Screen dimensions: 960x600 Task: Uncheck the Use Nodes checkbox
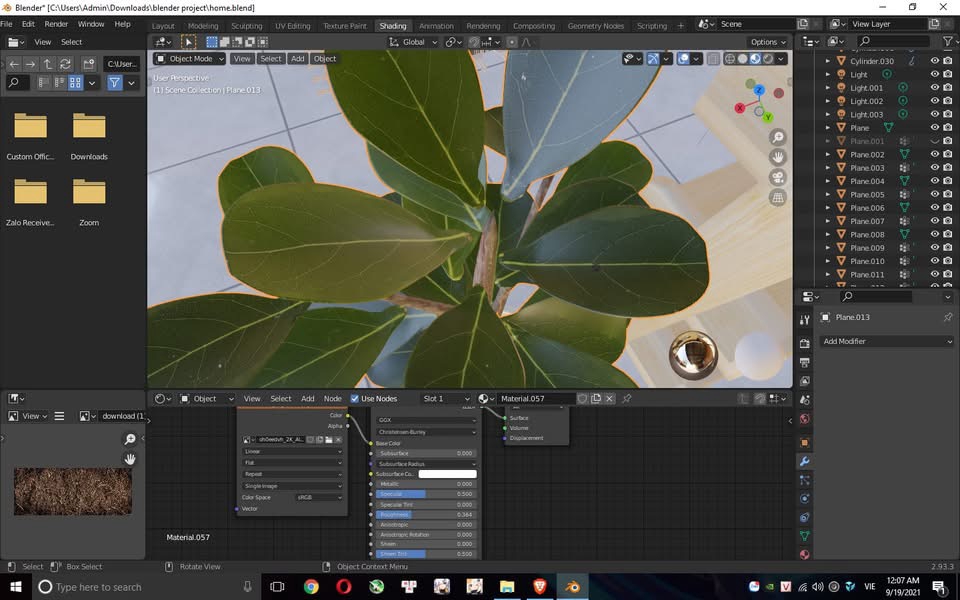click(x=355, y=399)
